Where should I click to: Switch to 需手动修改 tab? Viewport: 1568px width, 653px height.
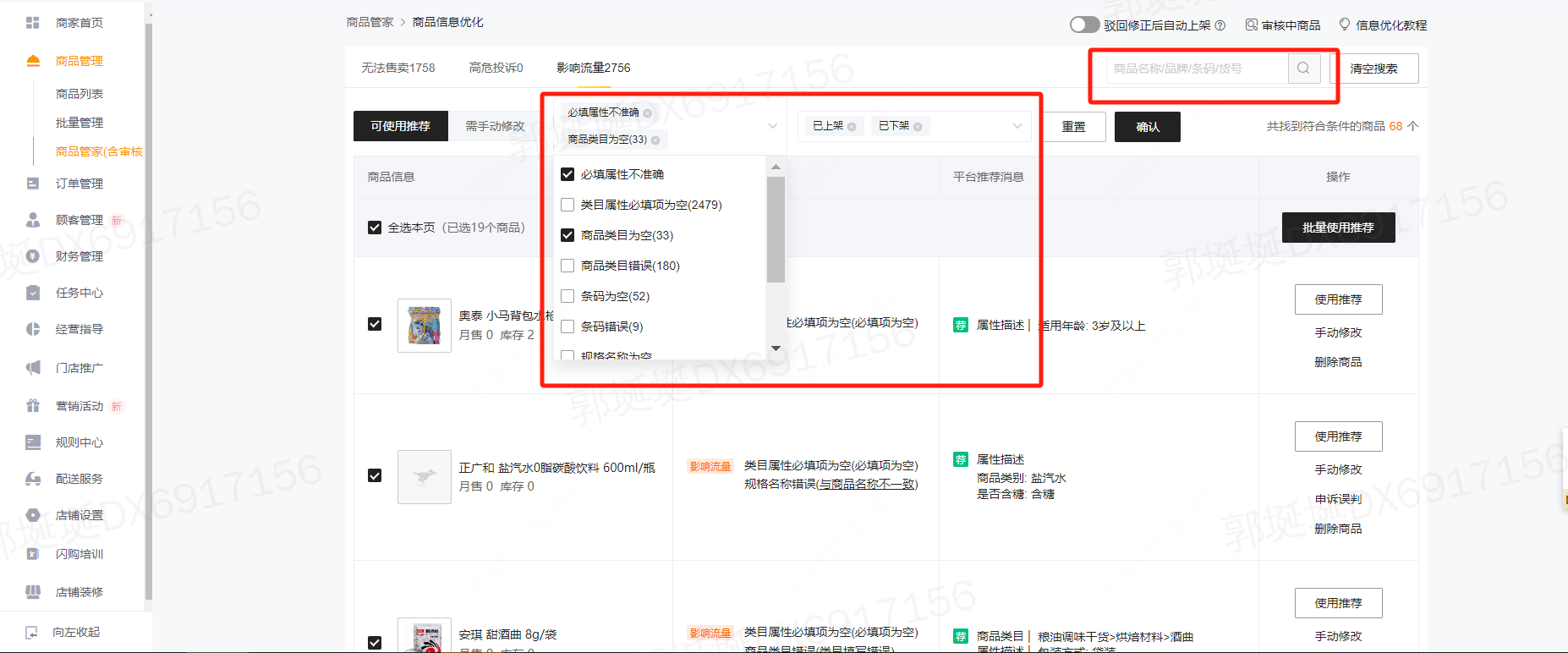click(x=496, y=126)
